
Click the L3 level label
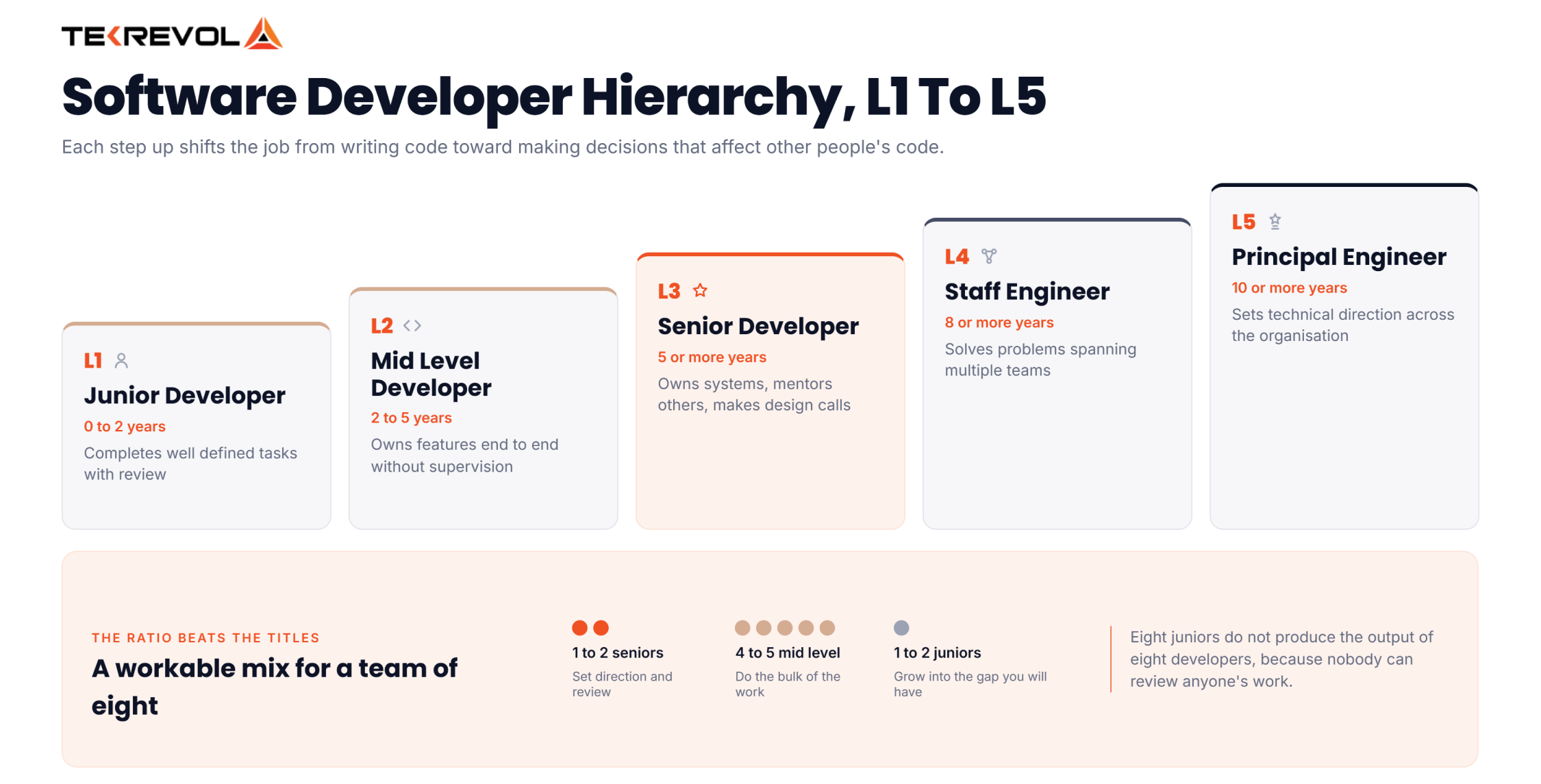point(669,291)
